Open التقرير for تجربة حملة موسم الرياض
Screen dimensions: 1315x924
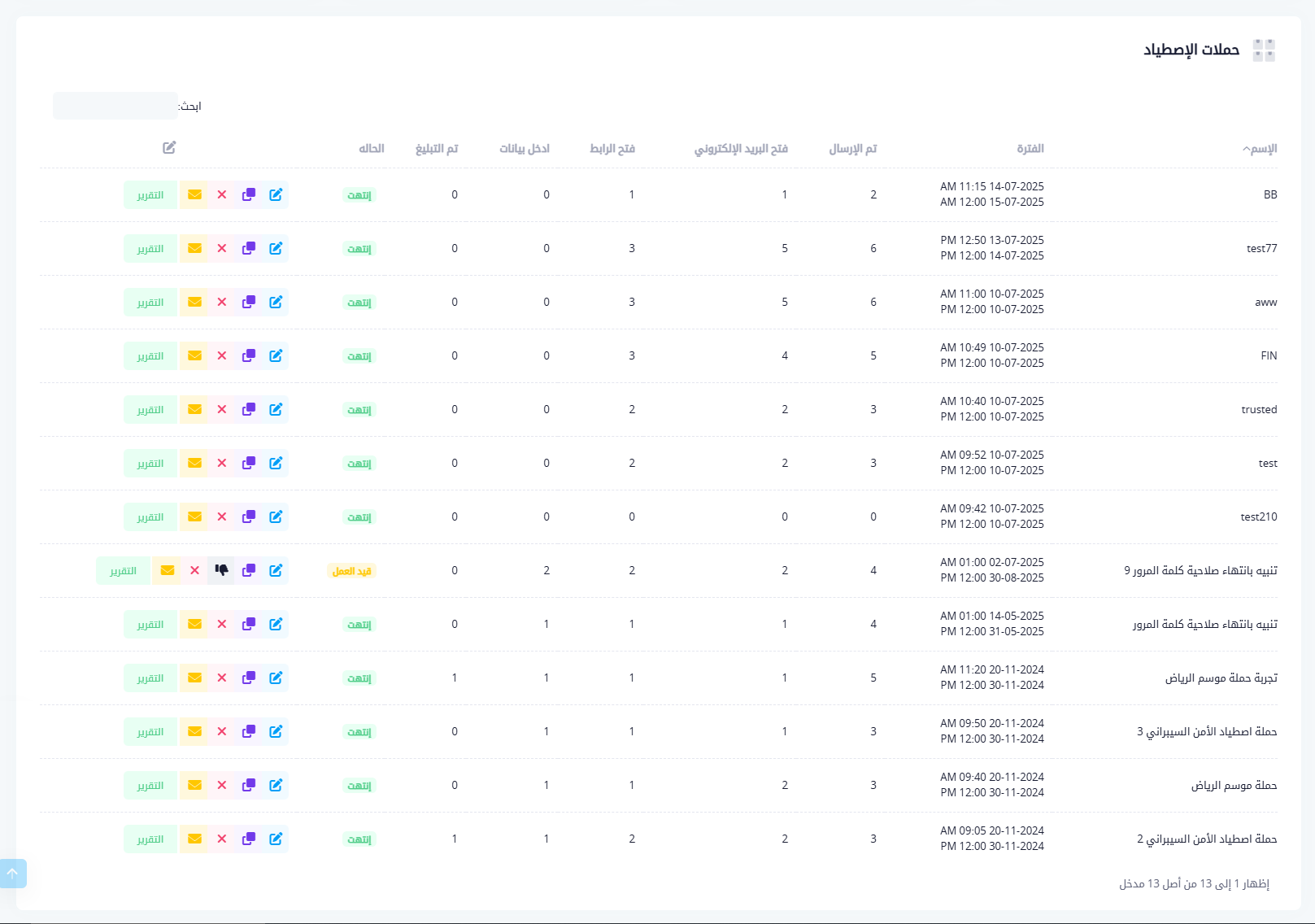coord(150,678)
